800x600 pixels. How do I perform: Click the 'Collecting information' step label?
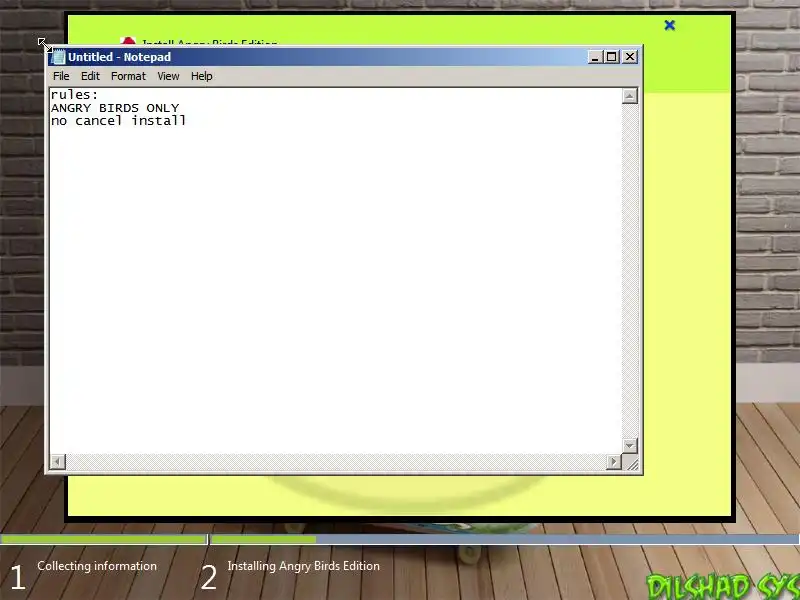point(97,566)
